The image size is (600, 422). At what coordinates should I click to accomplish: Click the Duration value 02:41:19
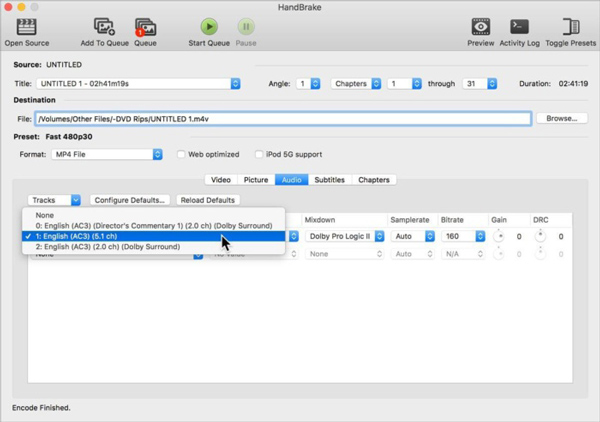pos(573,83)
